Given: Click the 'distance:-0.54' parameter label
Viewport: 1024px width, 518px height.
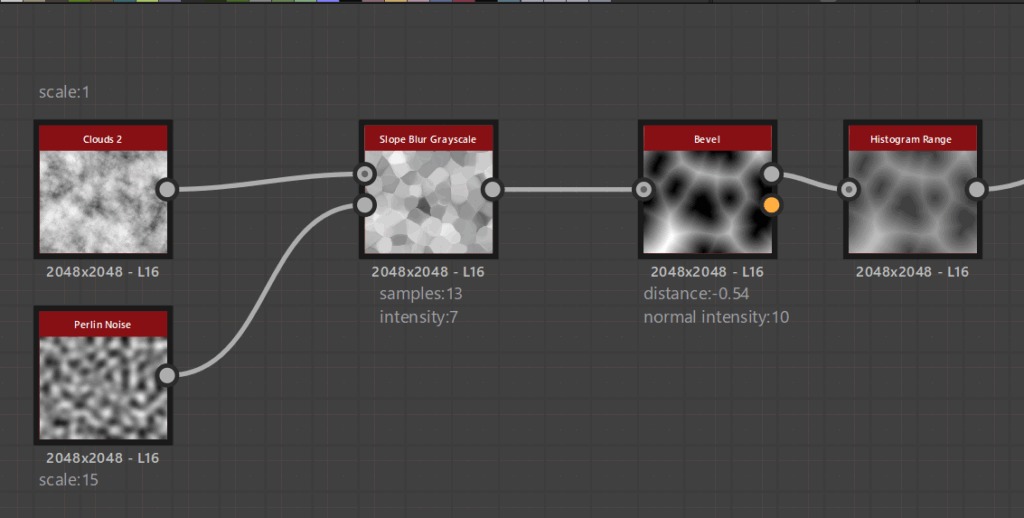Looking at the screenshot, I should pos(696,294).
